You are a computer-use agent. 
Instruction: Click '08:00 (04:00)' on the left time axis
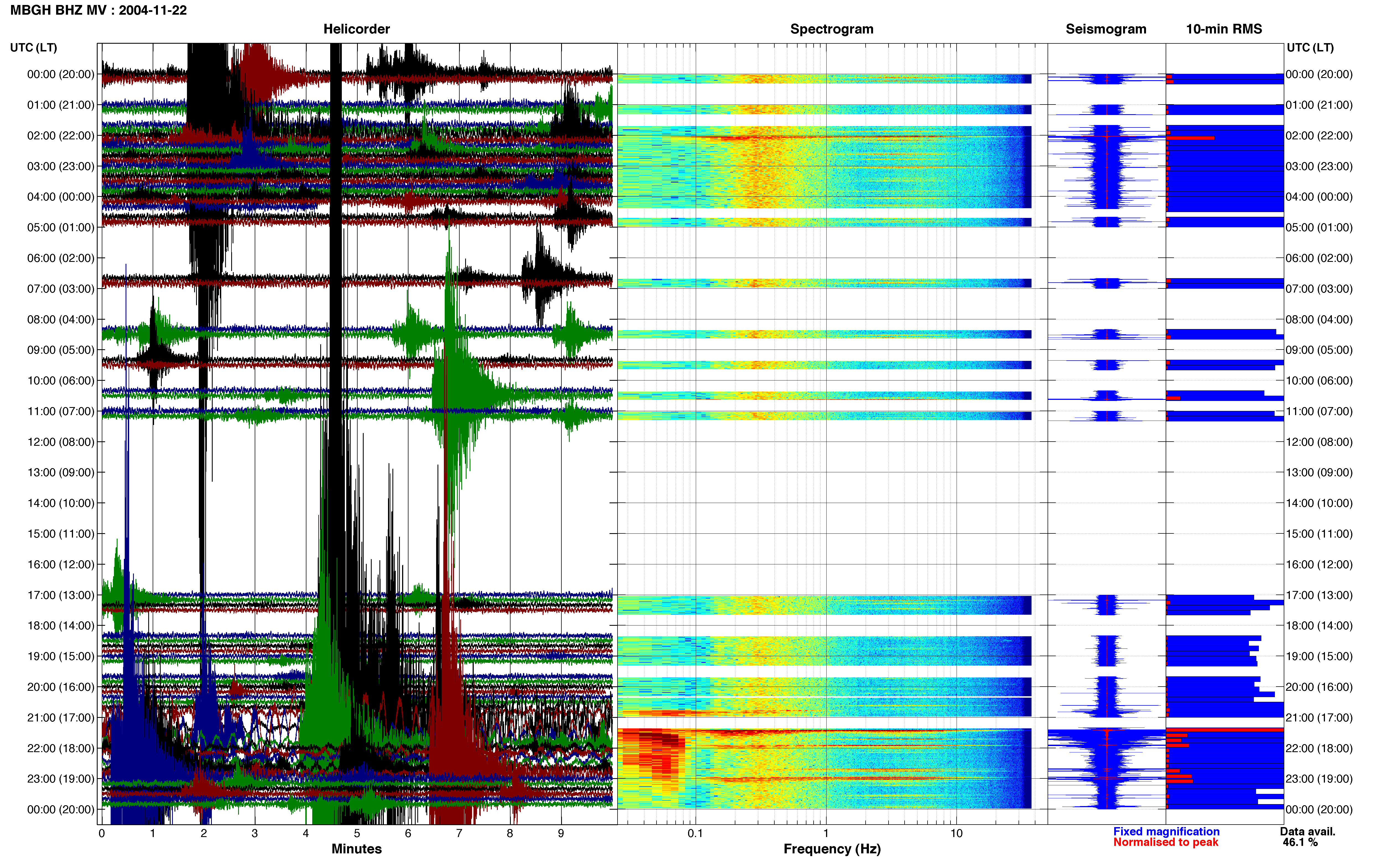pyautogui.click(x=60, y=319)
